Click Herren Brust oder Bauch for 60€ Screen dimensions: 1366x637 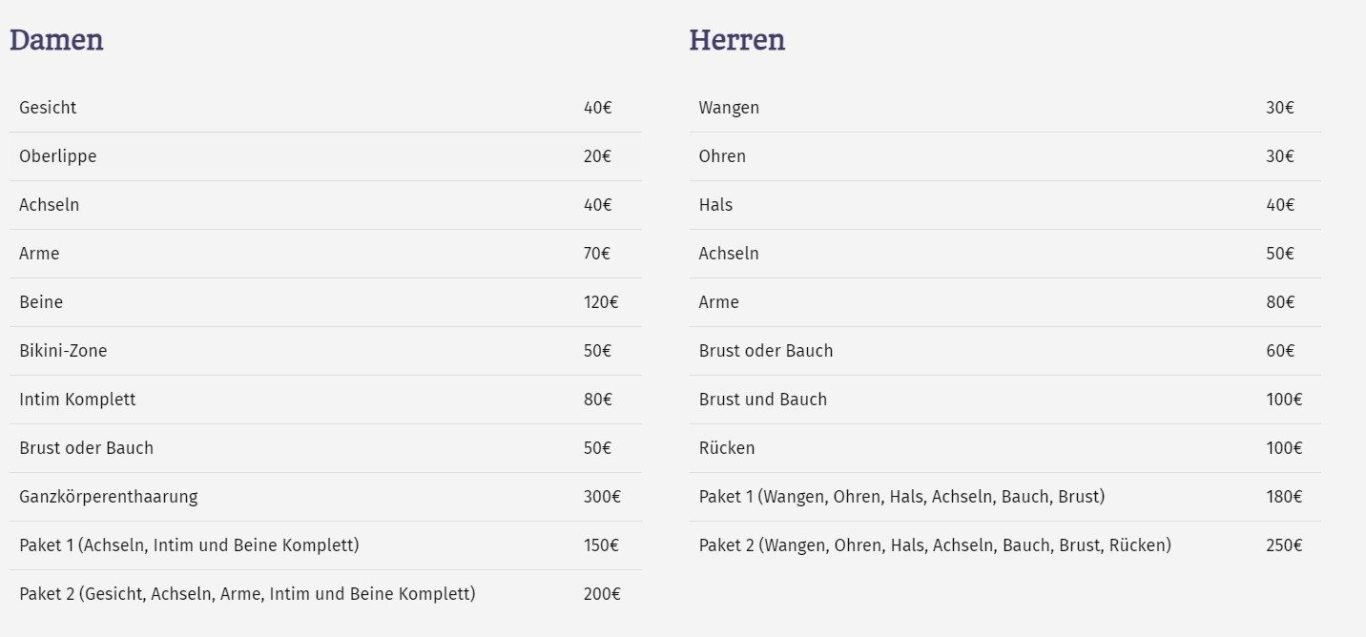click(x=1005, y=351)
